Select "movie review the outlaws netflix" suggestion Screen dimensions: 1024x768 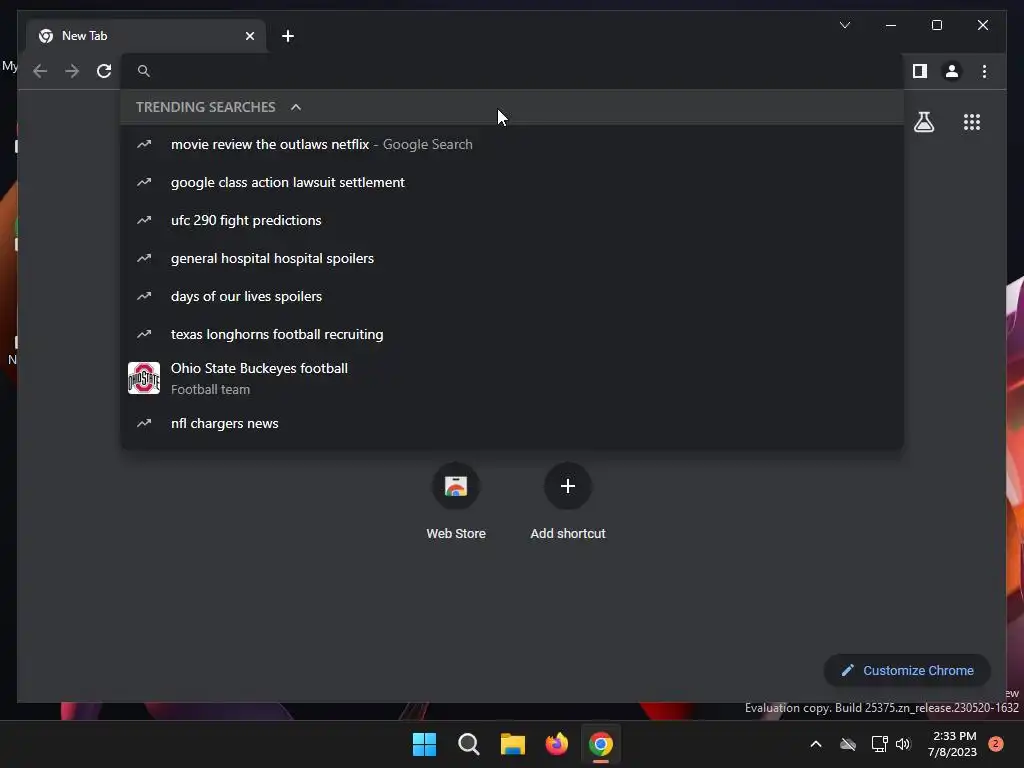512,144
